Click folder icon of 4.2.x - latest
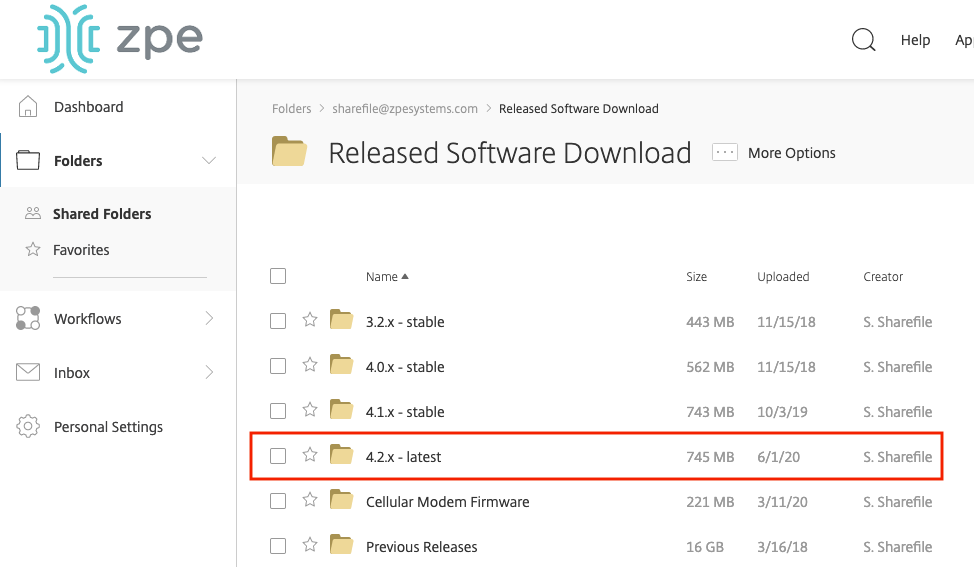Screen dimensions: 974x567 341,454
